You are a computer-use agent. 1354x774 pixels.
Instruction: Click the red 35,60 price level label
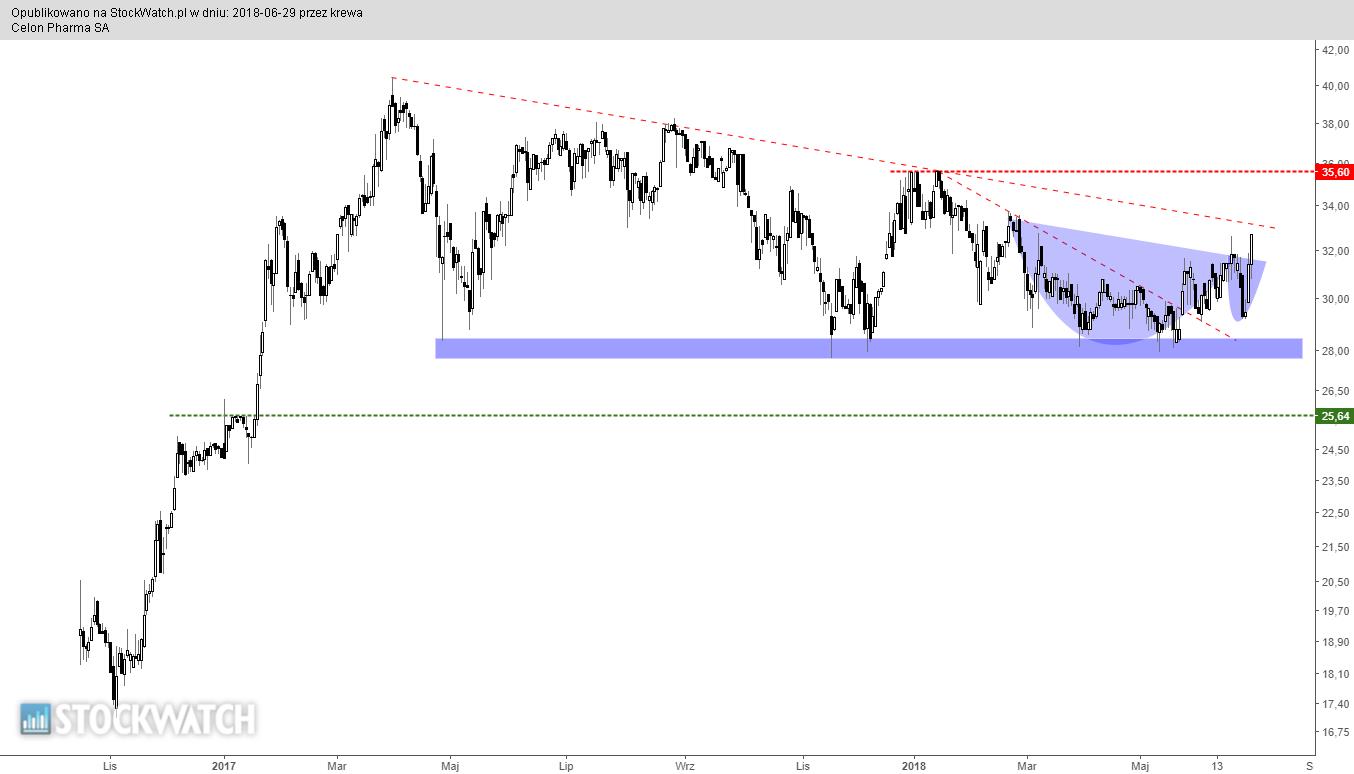(1334, 172)
